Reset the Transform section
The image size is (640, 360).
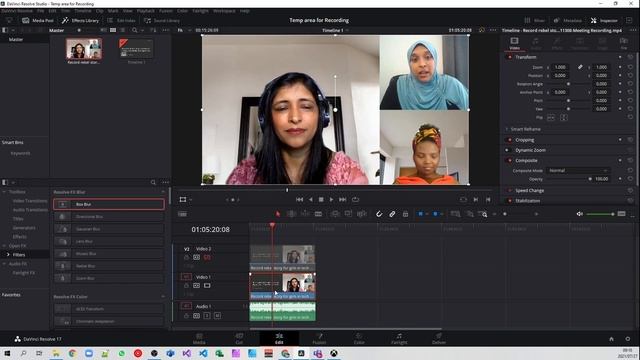coord(630,57)
